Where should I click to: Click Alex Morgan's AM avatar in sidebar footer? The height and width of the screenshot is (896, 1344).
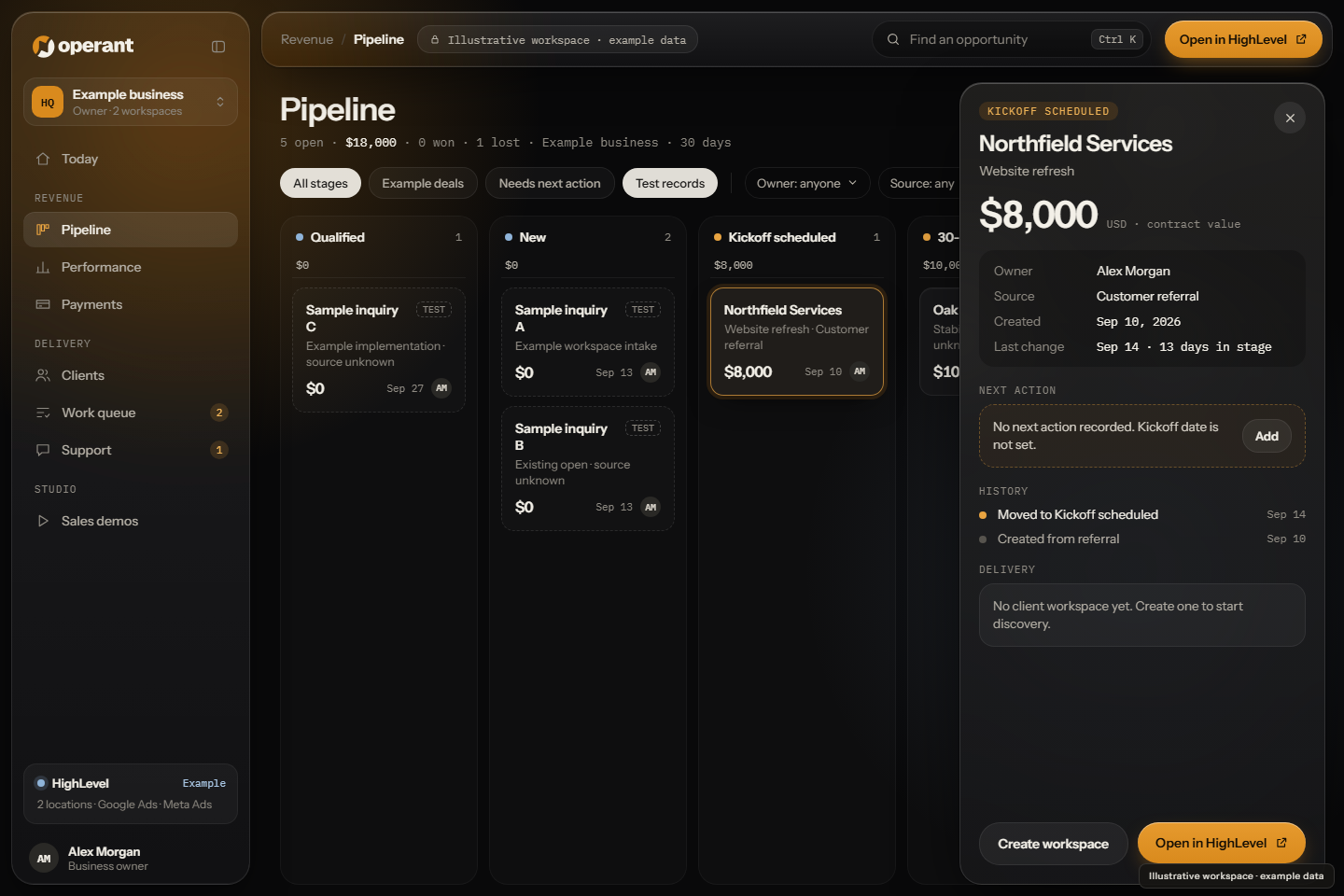44,859
